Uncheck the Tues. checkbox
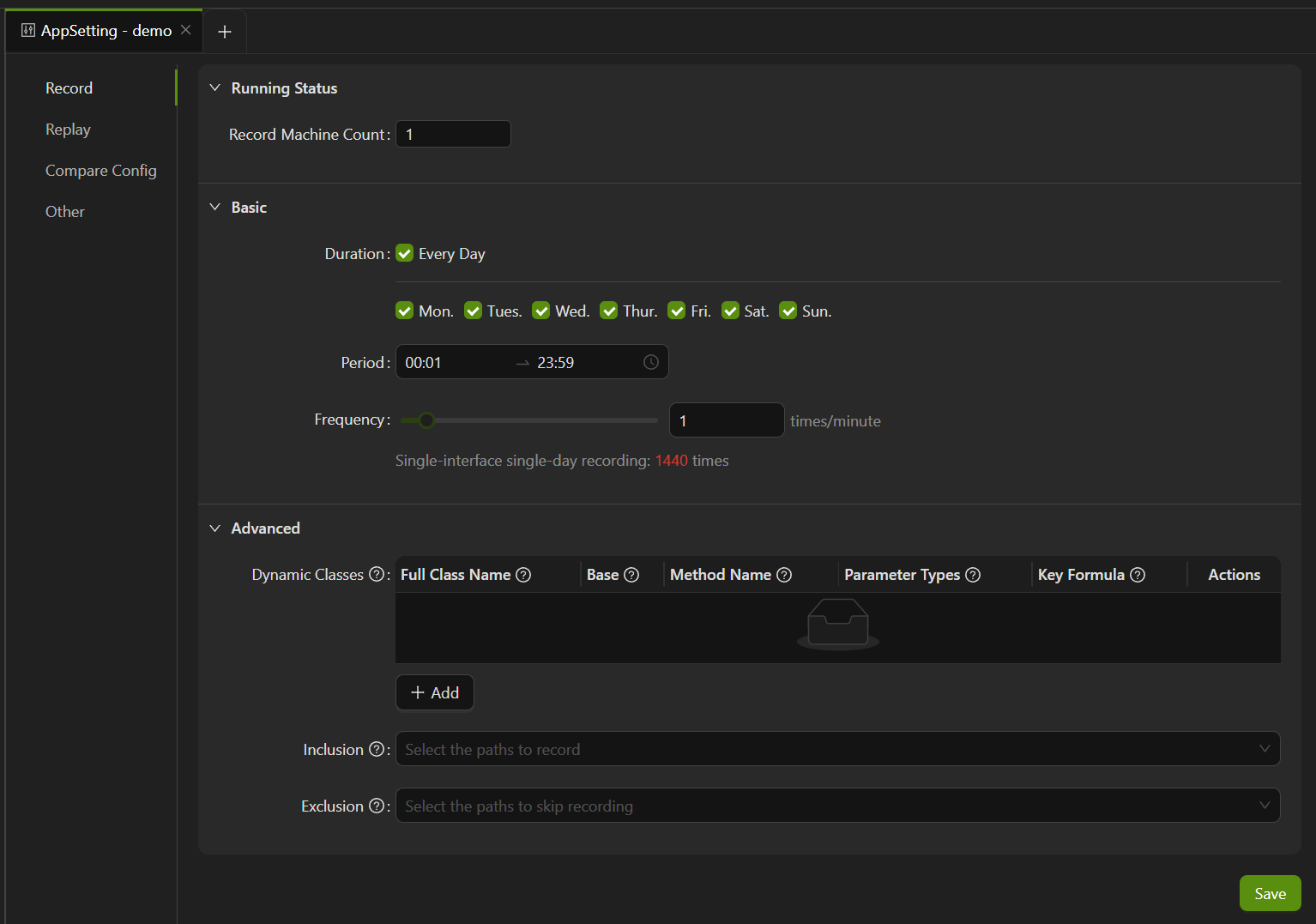The height and width of the screenshot is (924, 1316). pyautogui.click(x=473, y=311)
